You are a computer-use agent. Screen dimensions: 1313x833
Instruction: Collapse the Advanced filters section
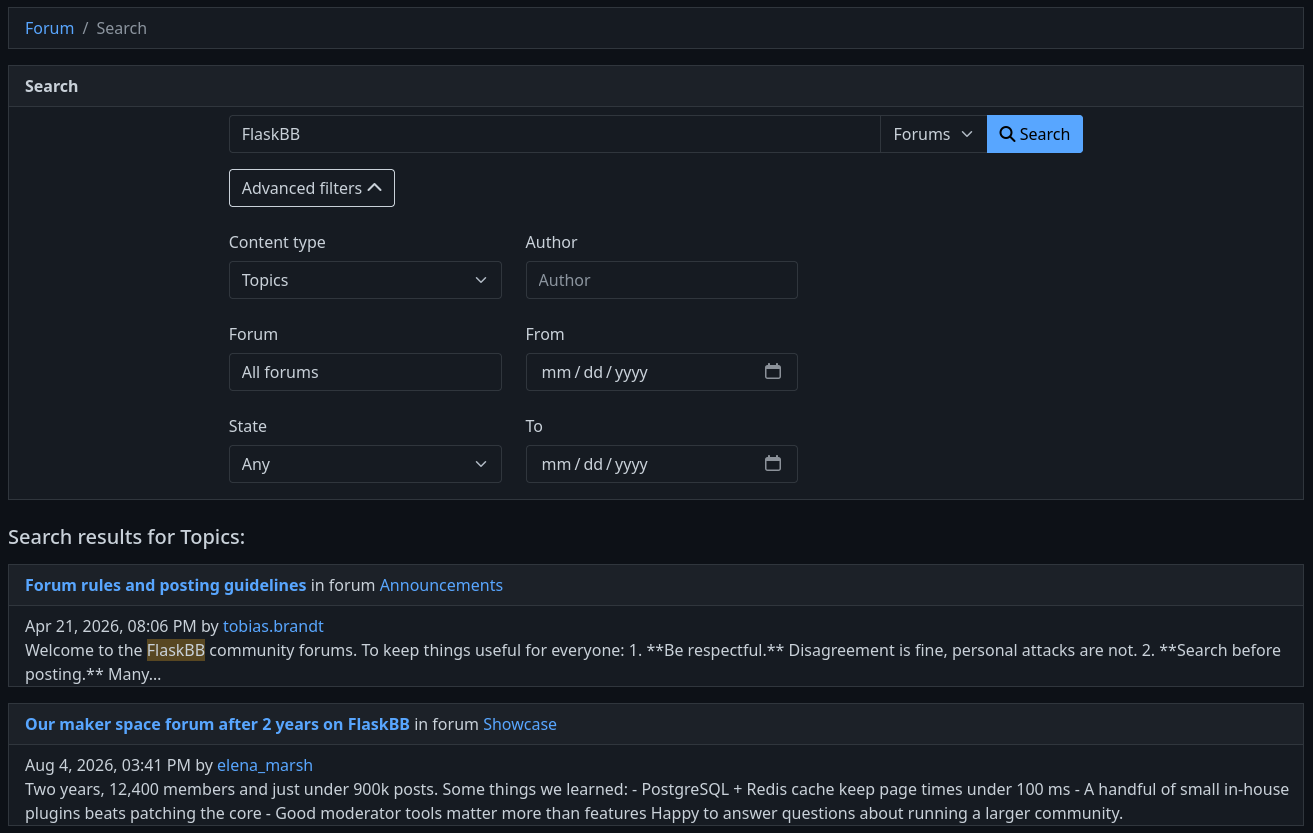pyautogui.click(x=312, y=188)
